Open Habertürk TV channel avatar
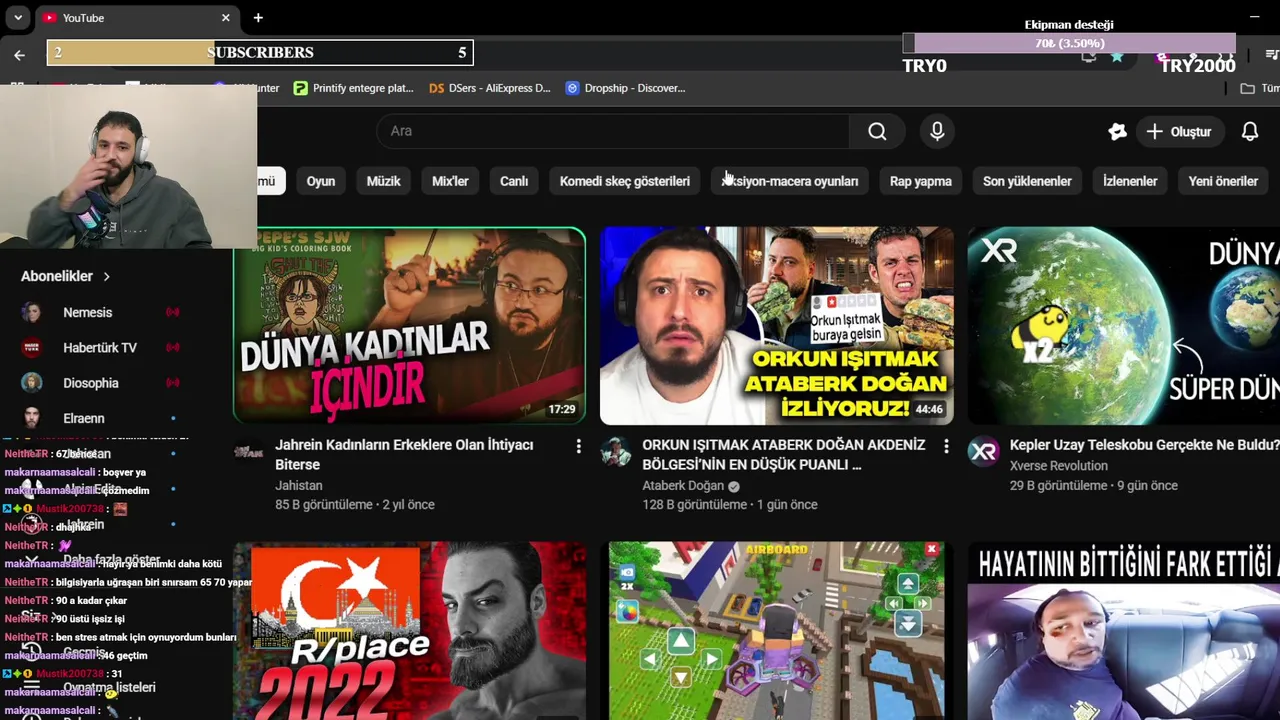 (x=32, y=348)
